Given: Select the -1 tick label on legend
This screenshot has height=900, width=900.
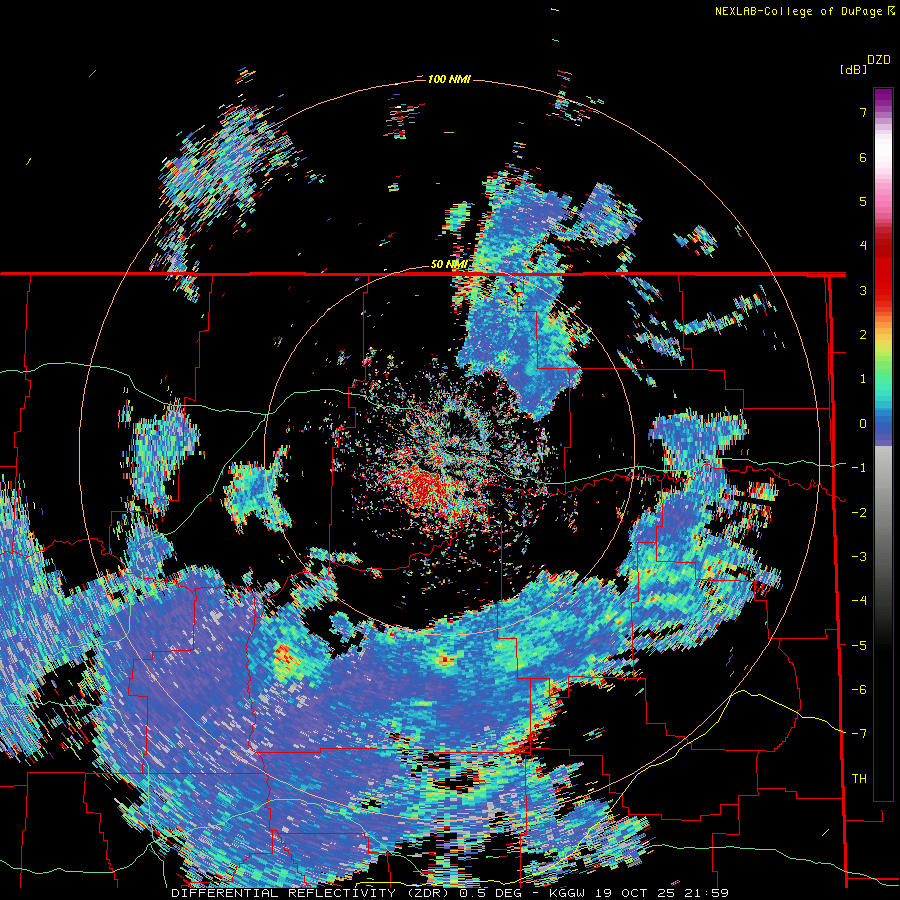Looking at the screenshot, I should coord(858,468).
